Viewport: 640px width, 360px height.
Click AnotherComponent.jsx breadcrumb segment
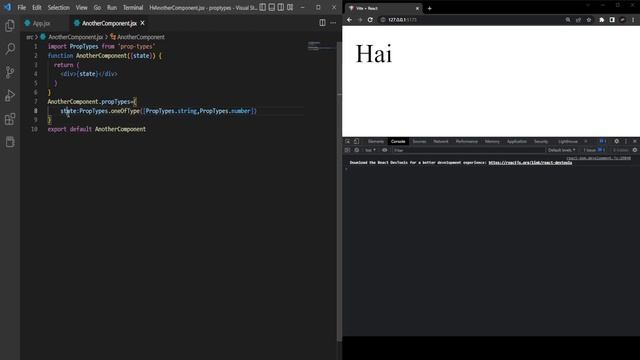tap(76, 37)
